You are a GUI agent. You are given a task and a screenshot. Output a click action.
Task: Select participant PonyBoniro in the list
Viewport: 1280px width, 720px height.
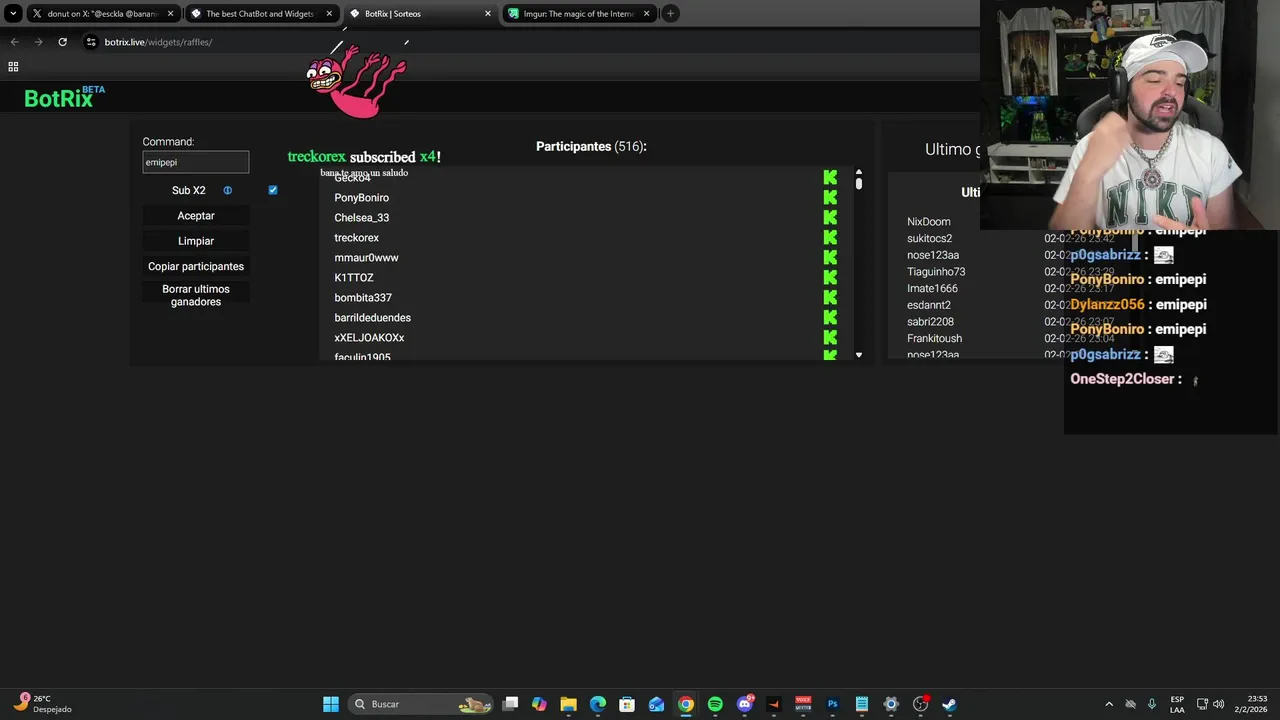(x=361, y=198)
